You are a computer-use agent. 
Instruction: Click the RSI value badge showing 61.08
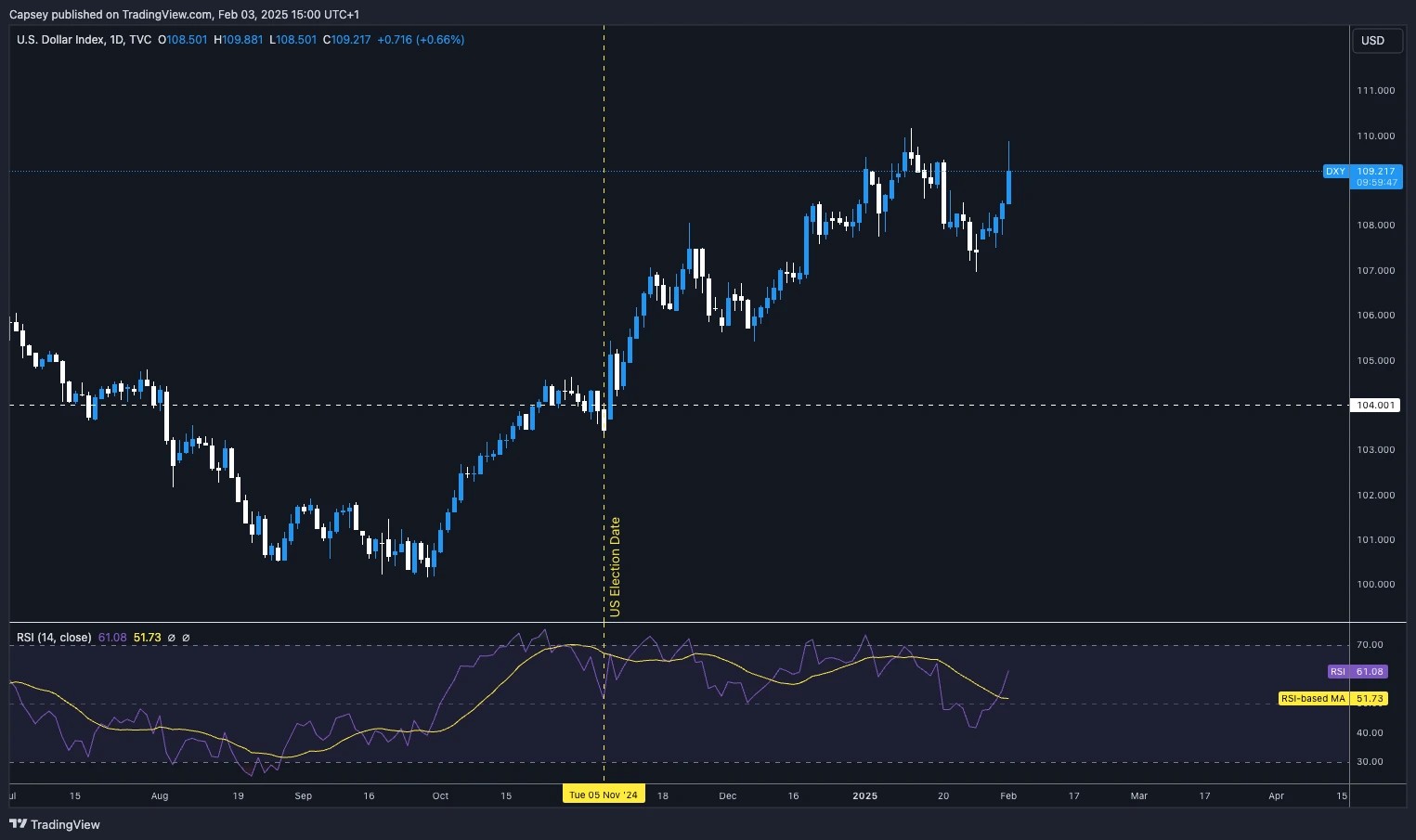click(x=1371, y=671)
